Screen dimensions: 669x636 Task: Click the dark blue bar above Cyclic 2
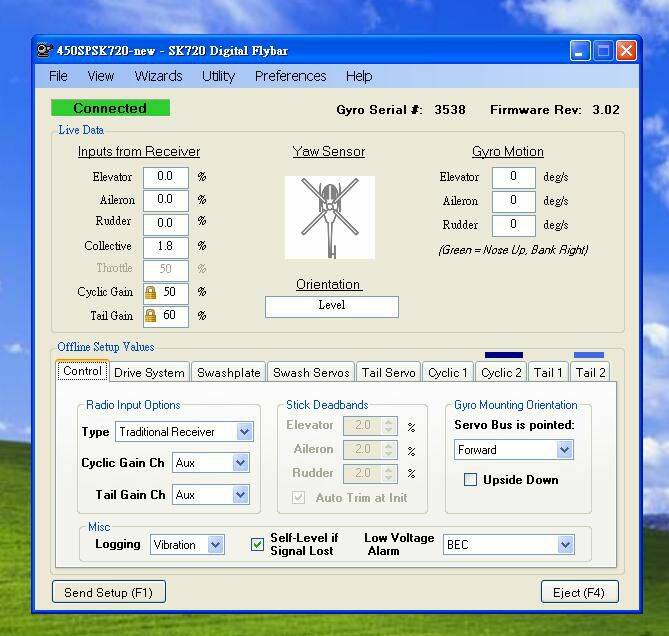504,355
